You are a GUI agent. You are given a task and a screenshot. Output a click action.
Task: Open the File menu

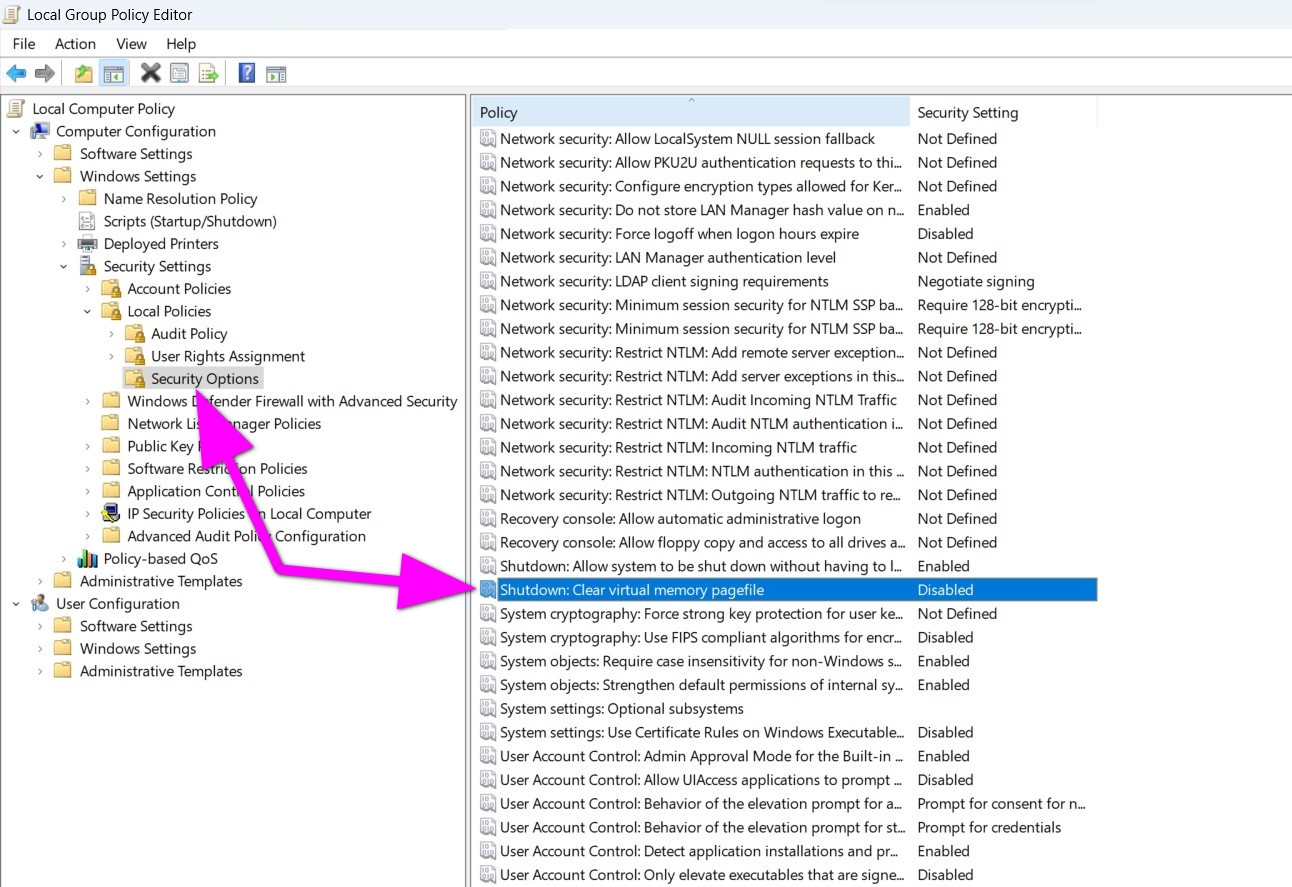(24, 44)
